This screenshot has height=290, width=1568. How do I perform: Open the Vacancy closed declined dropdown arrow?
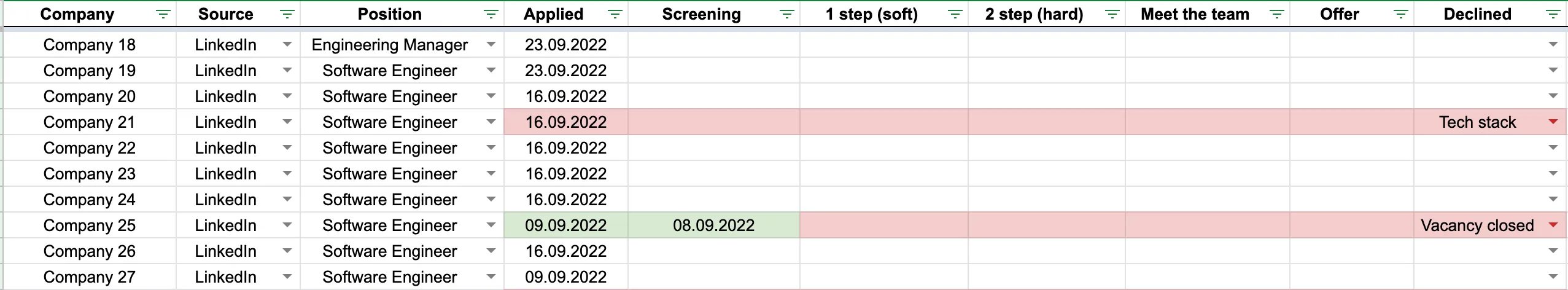(1553, 225)
